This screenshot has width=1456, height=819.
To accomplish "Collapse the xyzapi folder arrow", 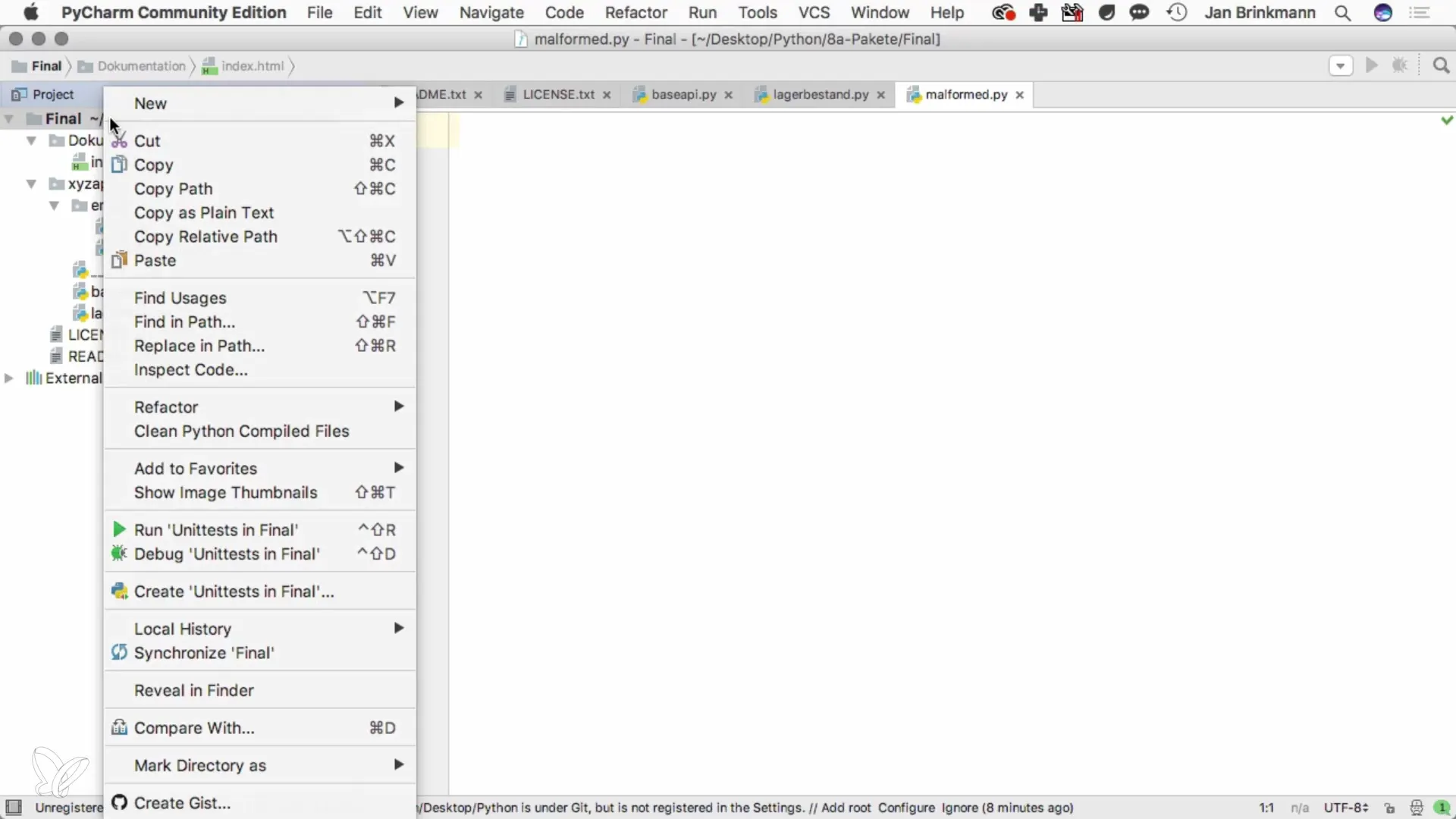I will pos(32,184).
